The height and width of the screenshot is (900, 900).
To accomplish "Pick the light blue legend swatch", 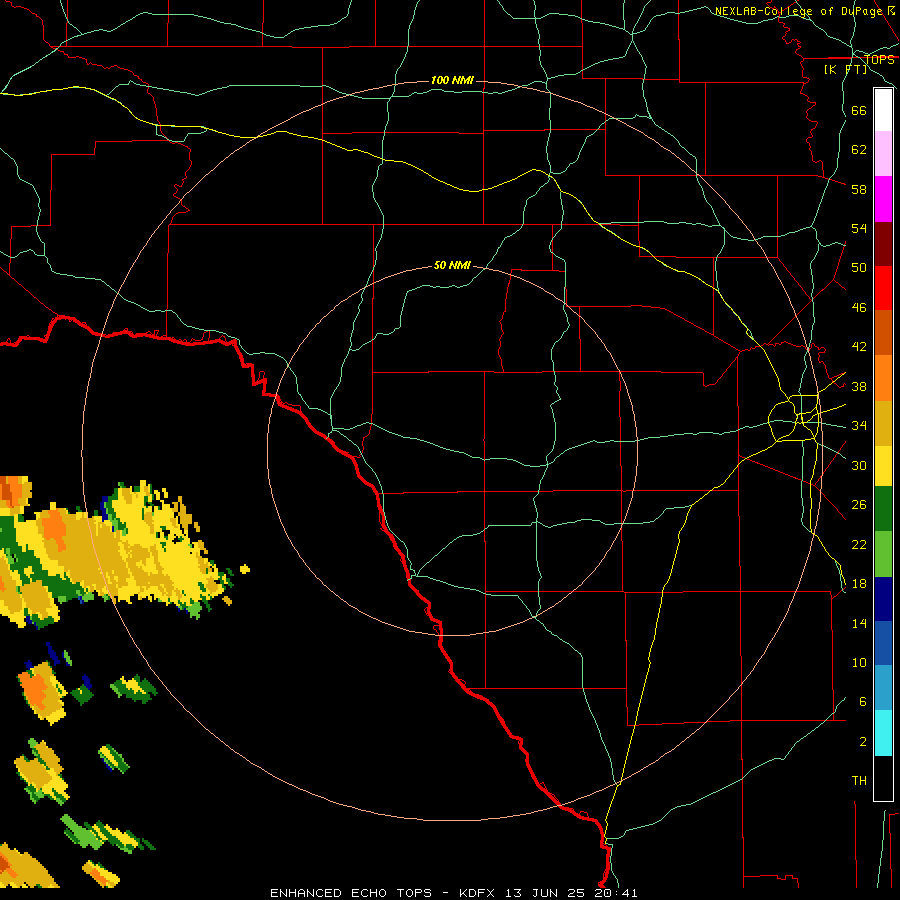I will click(x=883, y=688).
